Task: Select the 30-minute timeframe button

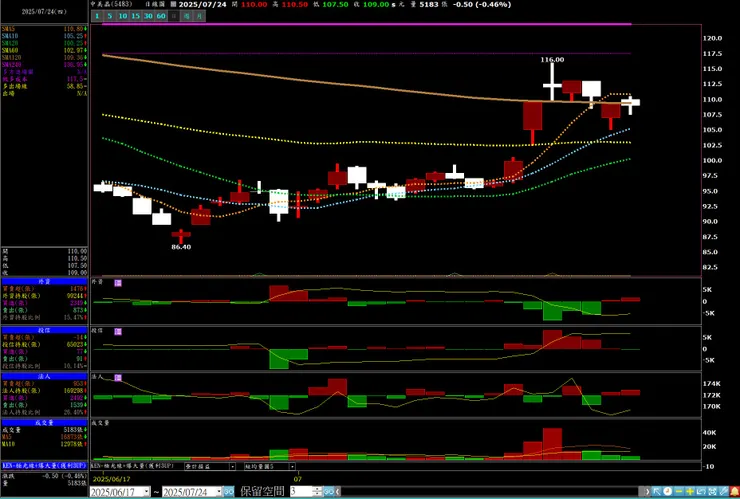Action: [148, 16]
